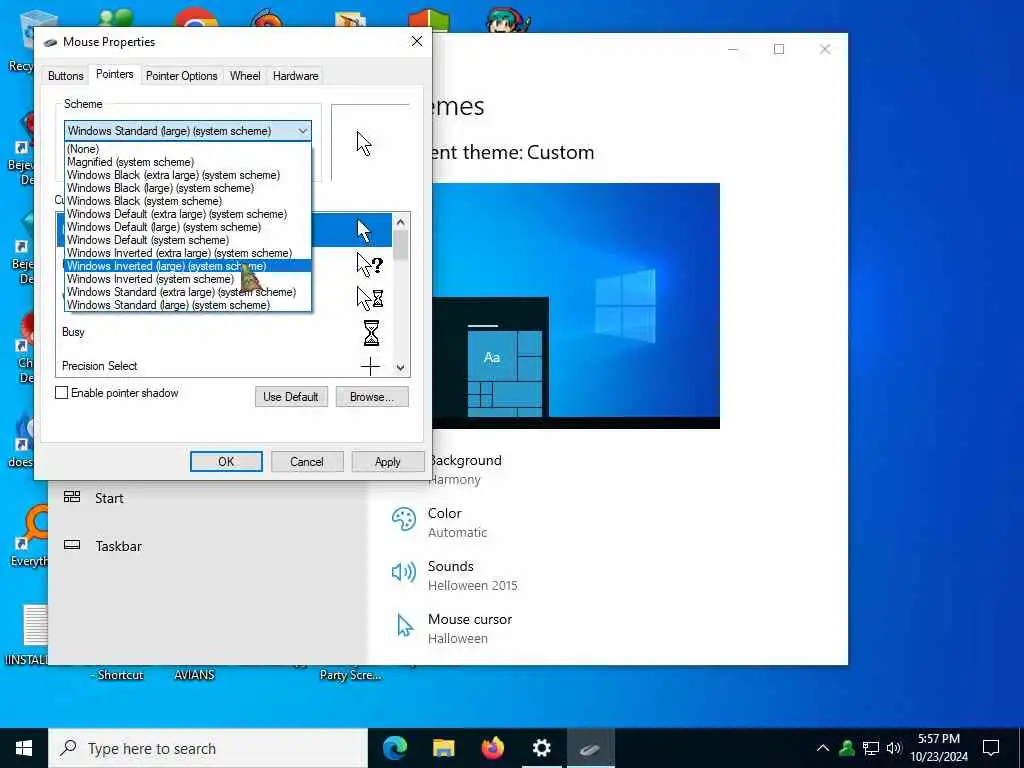Go to the Wheel tab
The image size is (1024, 768).
click(x=245, y=76)
